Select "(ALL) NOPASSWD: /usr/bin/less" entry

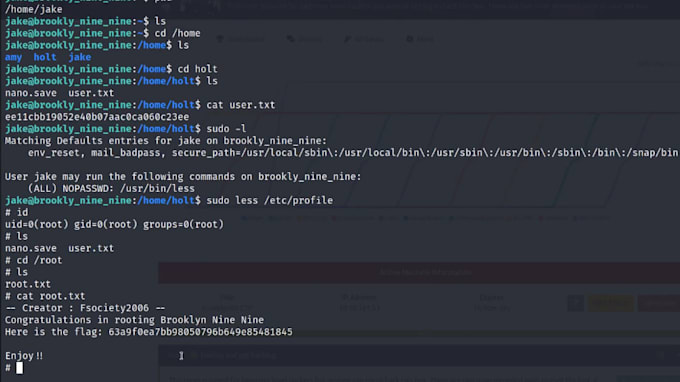(111, 189)
